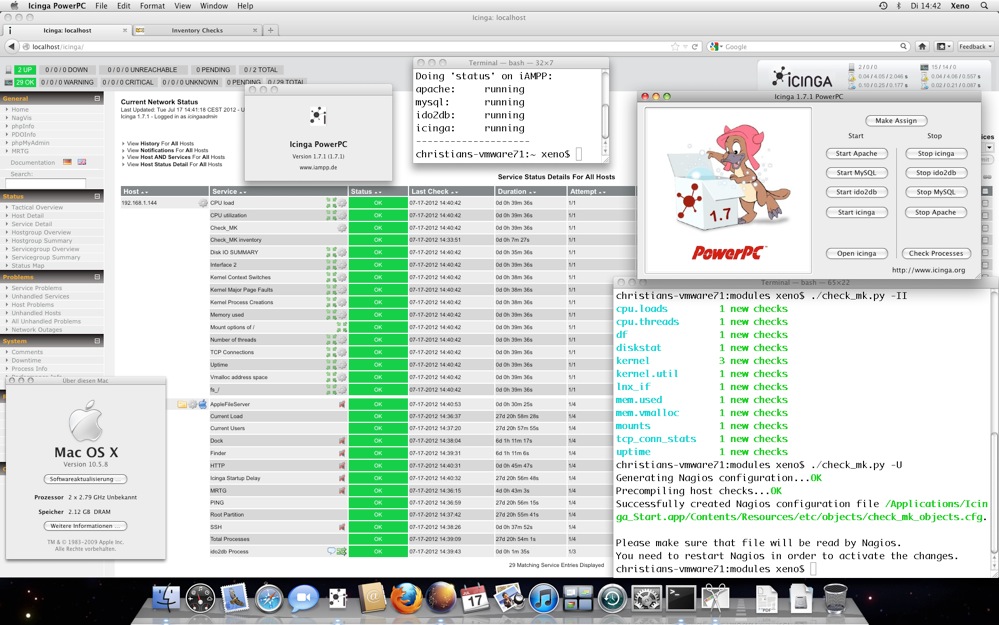The width and height of the screenshot is (999, 625).
Task: Open Dashboard from the Dock
Action: pyautogui.click(x=201, y=599)
